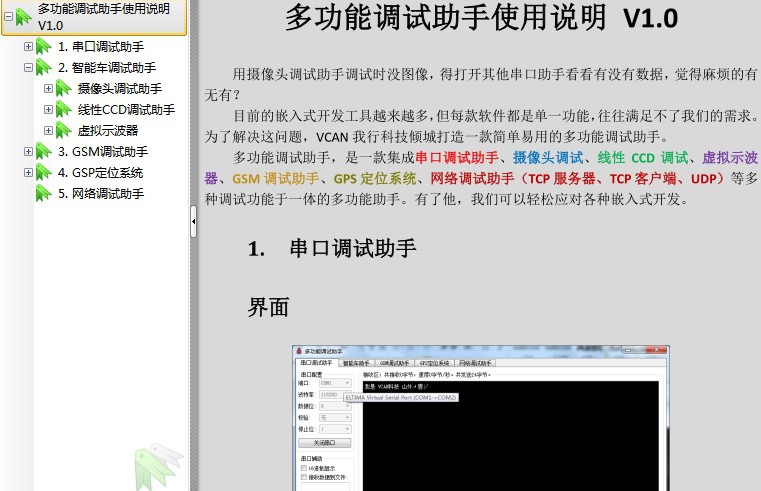Click the document title 多功能调试助手使用说明 V1.0
The height and width of the screenshot is (491, 761).
tap(481, 17)
